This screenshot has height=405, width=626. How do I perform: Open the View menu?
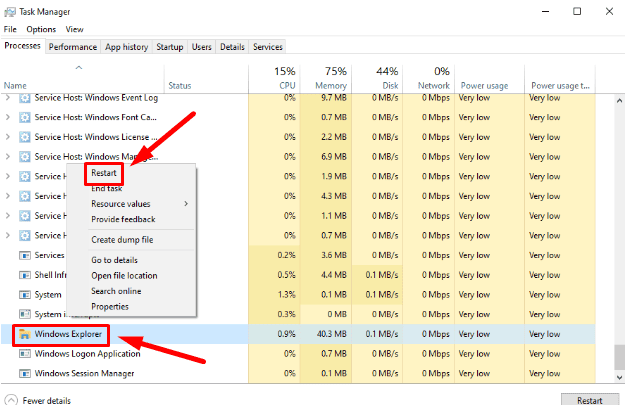point(74,30)
